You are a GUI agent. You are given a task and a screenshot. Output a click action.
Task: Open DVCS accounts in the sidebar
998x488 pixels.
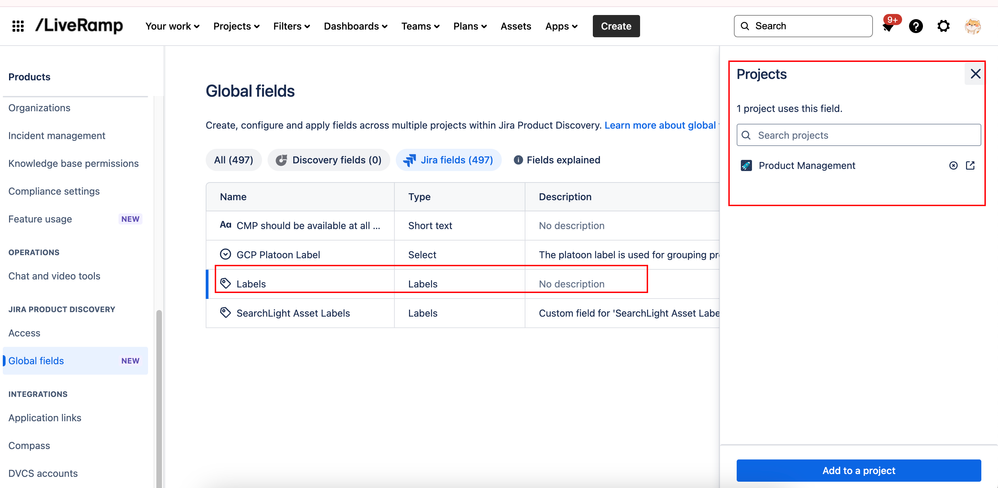point(43,473)
